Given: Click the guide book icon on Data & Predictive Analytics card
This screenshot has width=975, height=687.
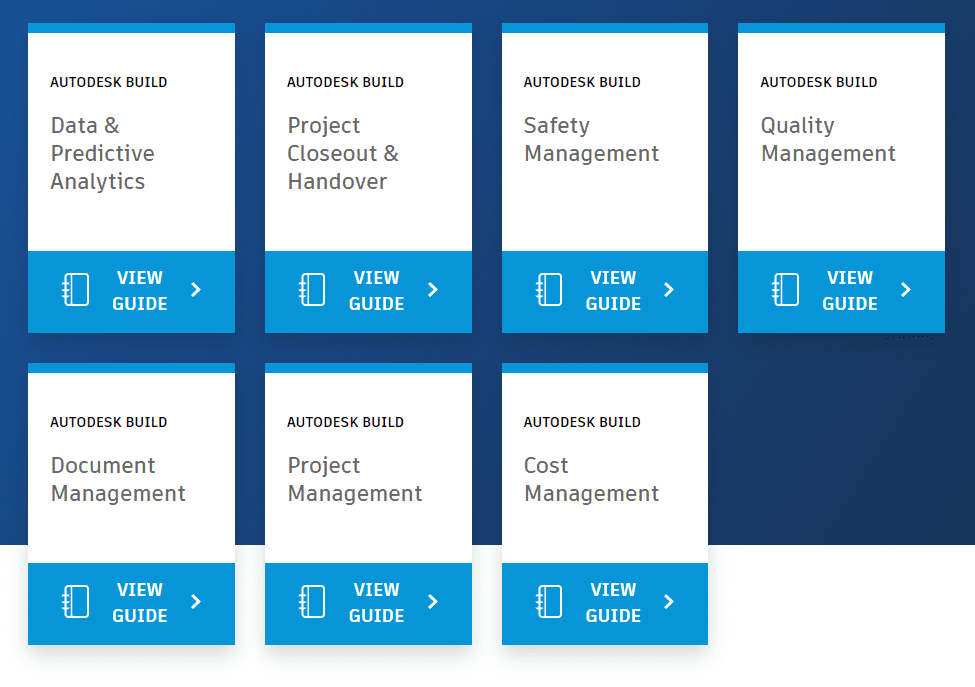Looking at the screenshot, I should 75,290.
